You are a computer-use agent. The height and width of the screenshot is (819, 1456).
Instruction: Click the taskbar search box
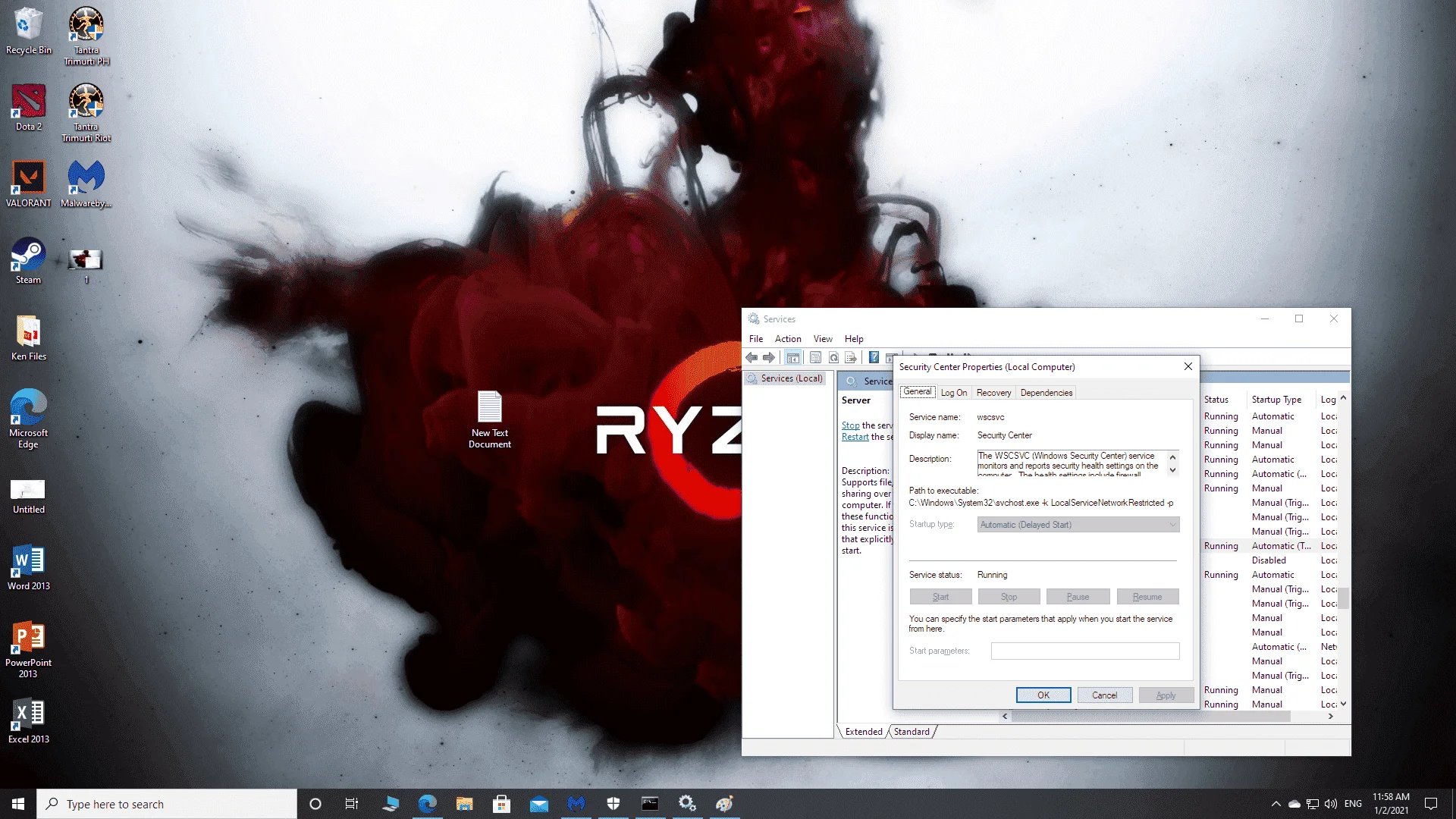pyautogui.click(x=167, y=804)
